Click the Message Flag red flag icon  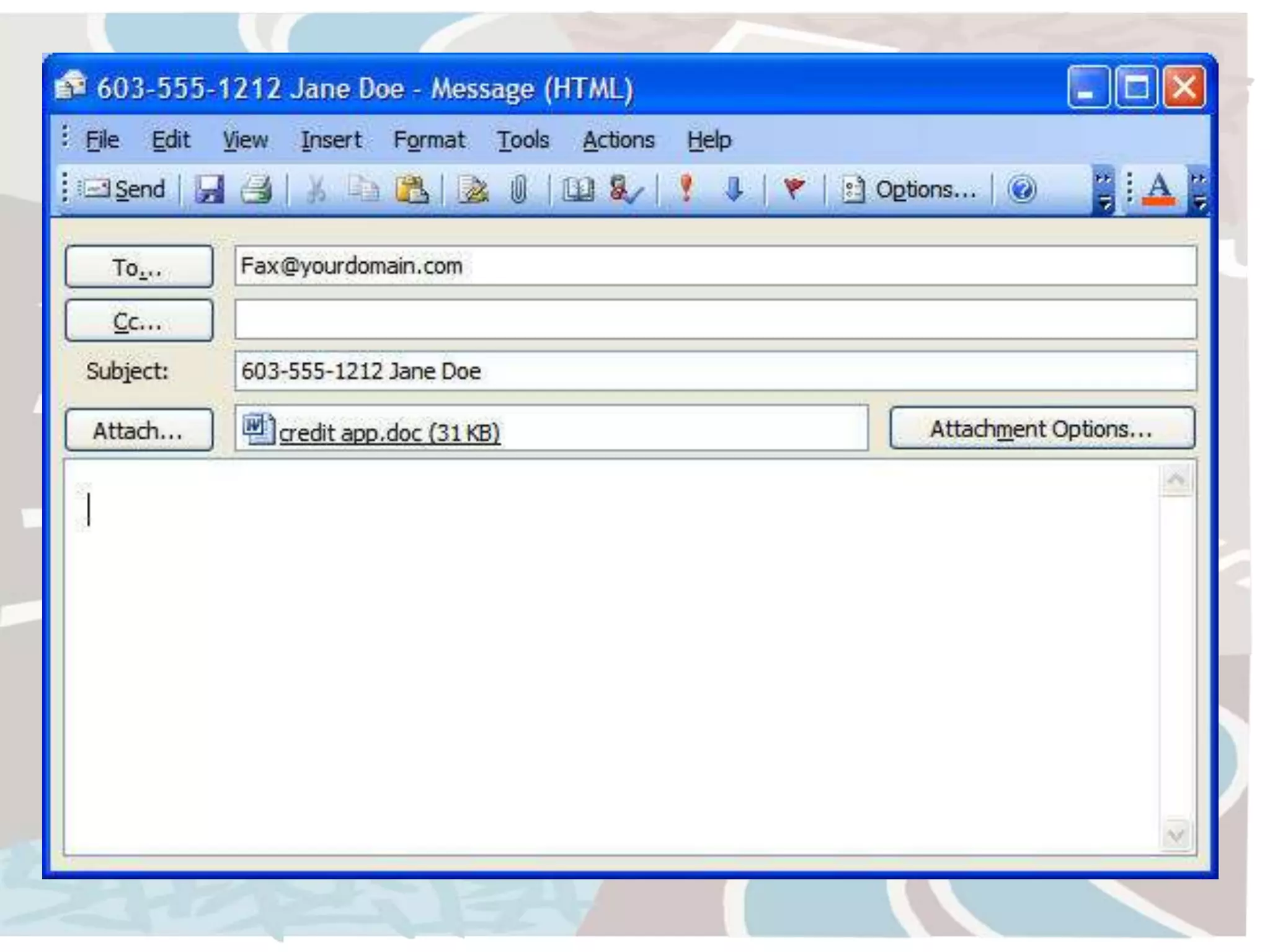[794, 188]
